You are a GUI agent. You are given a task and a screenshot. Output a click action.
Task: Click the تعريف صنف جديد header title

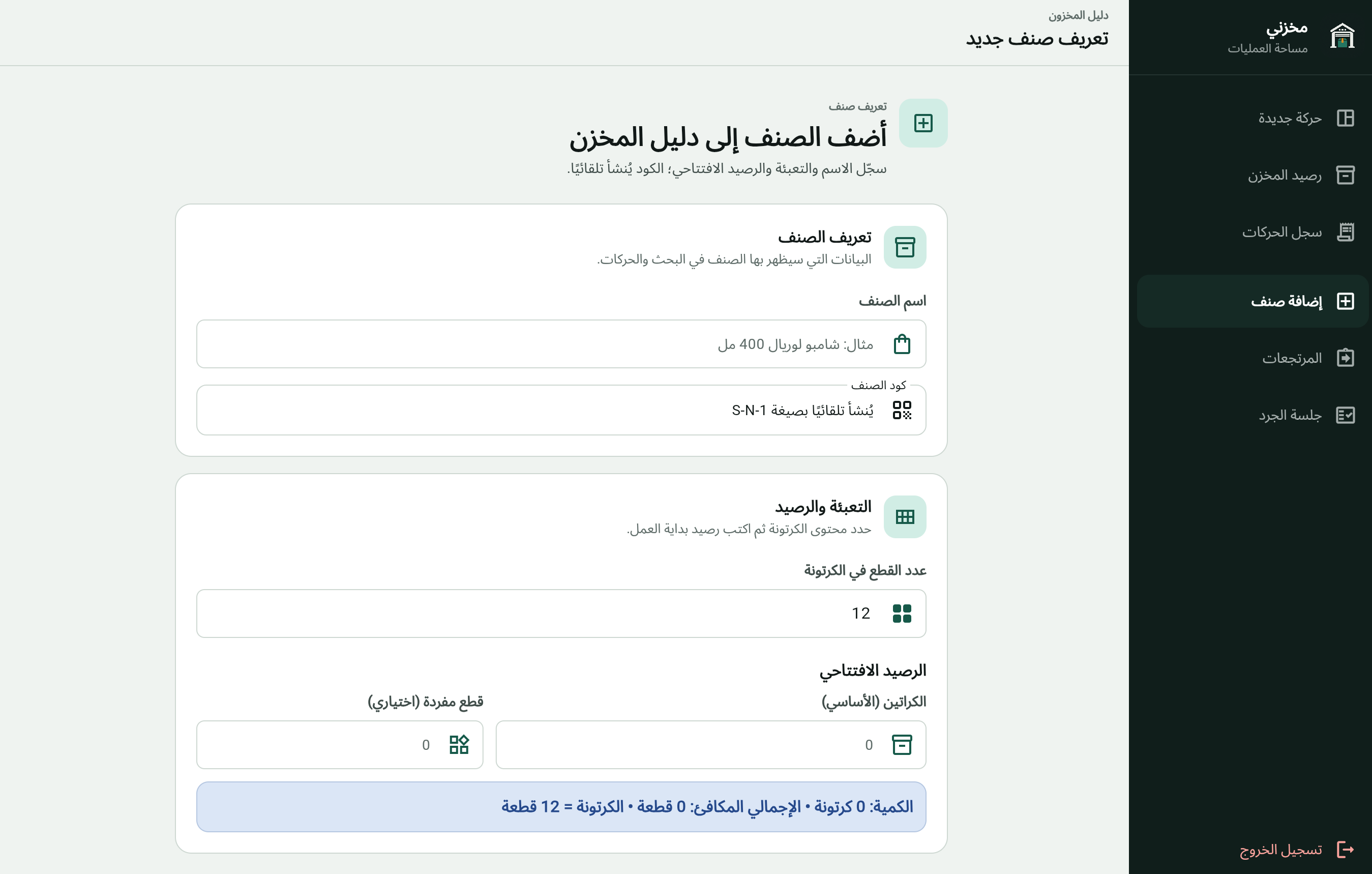point(1037,38)
